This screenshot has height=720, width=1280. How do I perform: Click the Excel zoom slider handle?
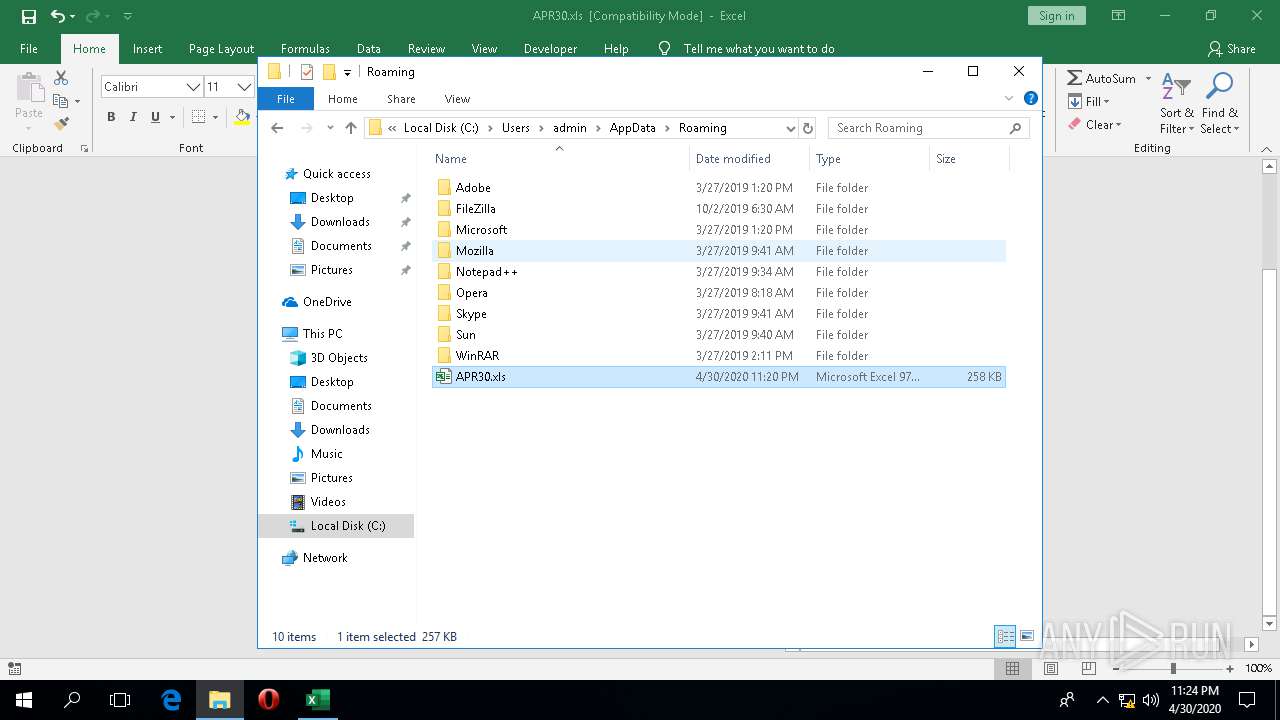tap(1173, 668)
